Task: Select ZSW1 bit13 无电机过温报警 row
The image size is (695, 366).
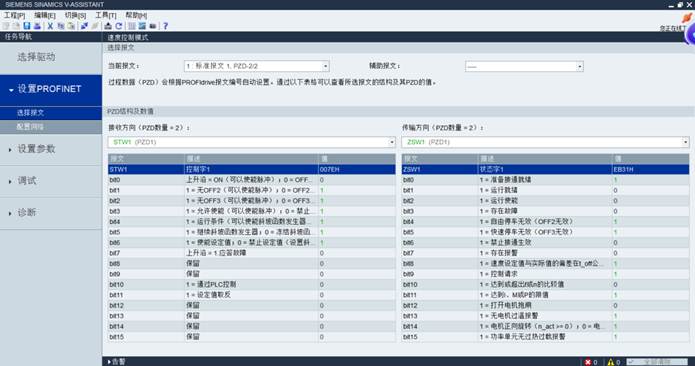Action: click(545, 316)
